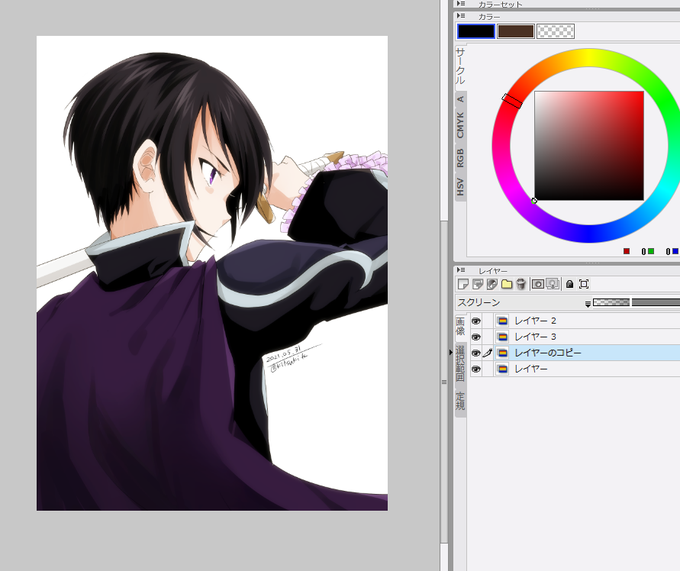The height and width of the screenshot is (571, 680).
Task: Click the duplicate layer icon in the layer toolbar
Action: [x=477, y=284]
